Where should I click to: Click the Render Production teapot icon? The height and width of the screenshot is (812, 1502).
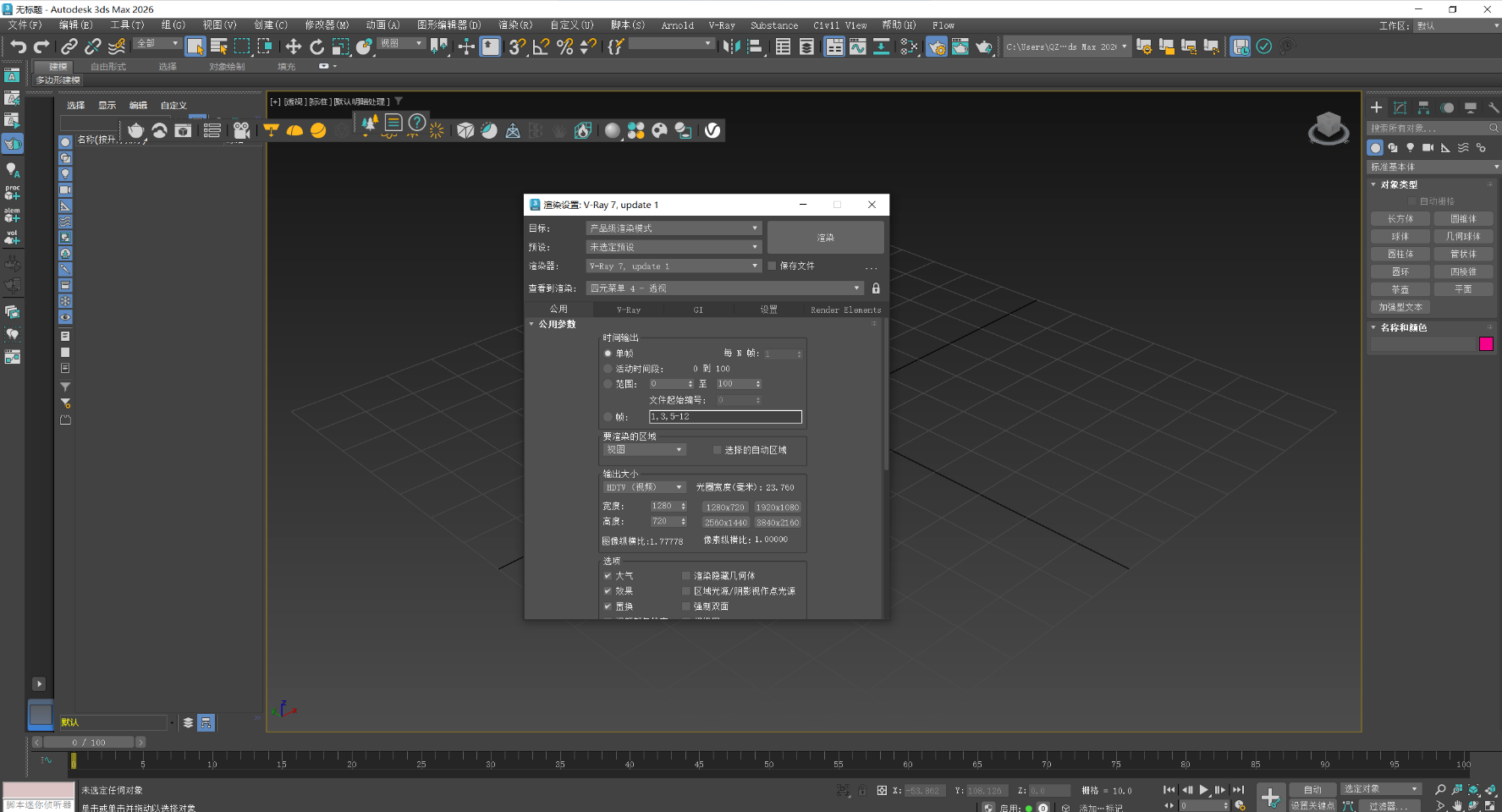point(983,47)
